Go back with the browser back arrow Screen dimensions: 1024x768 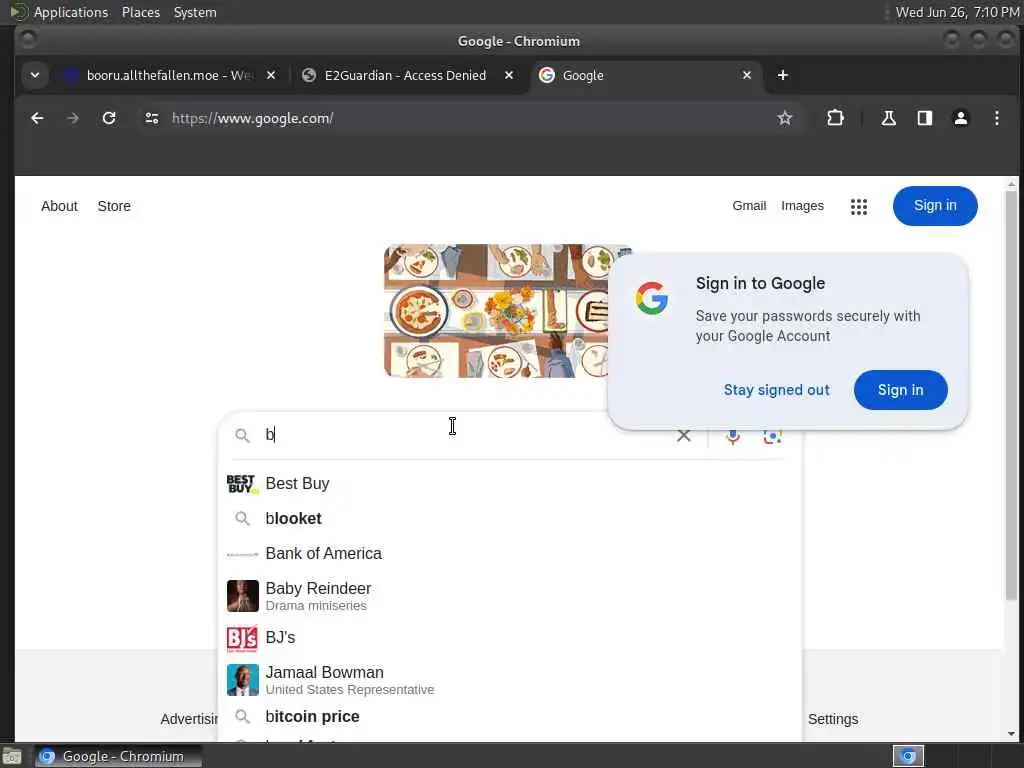coord(37,118)
